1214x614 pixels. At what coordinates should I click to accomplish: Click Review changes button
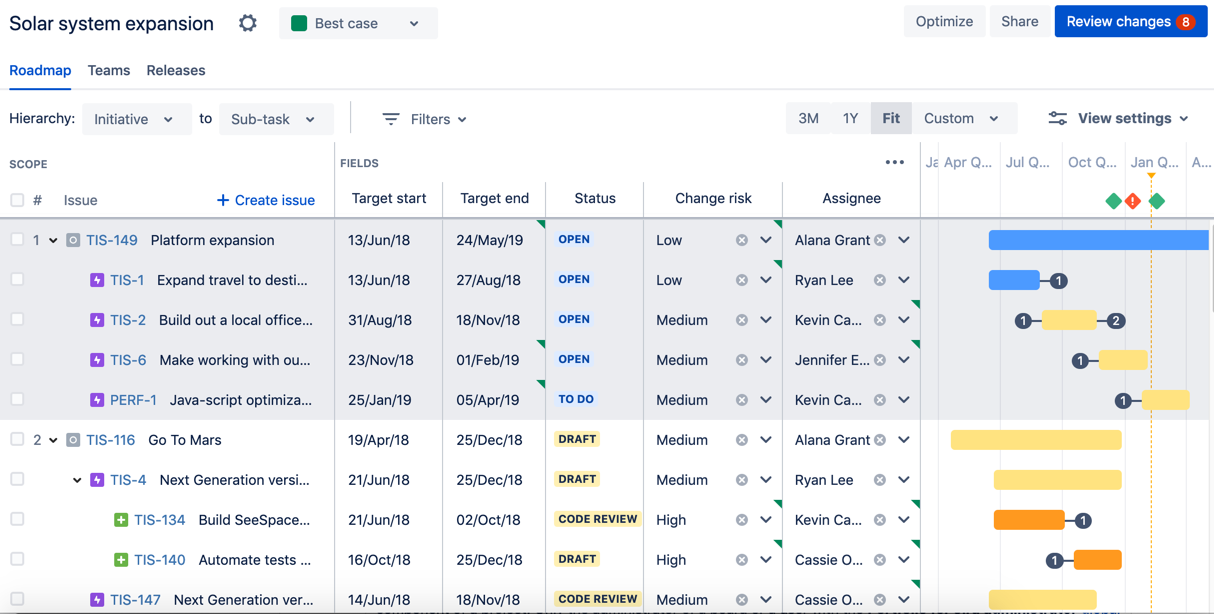pyautogui.click(x=1131, y=21)
